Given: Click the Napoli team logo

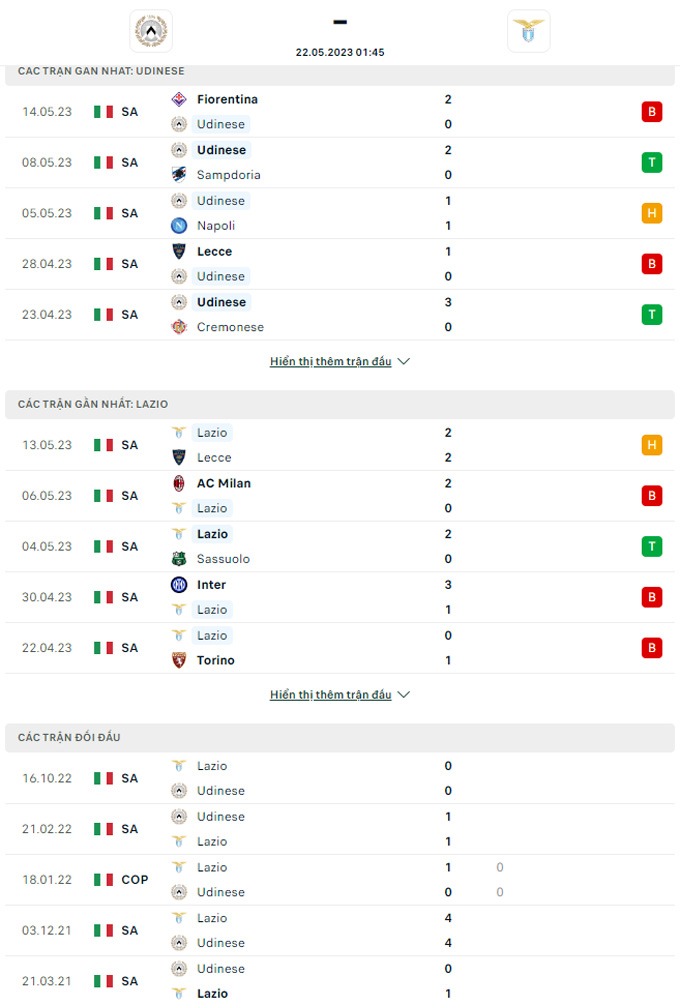Looking at the screenshot, I should click(x=179, y=226).
